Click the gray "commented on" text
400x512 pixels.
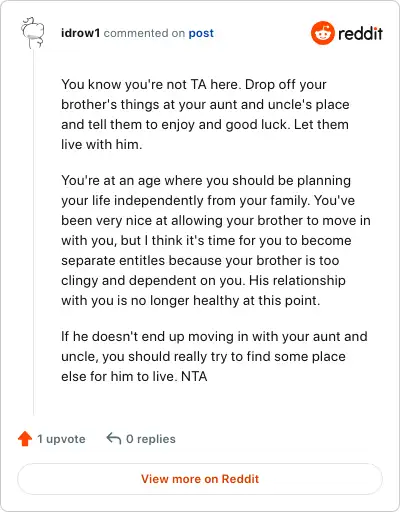tap(144, 33)
